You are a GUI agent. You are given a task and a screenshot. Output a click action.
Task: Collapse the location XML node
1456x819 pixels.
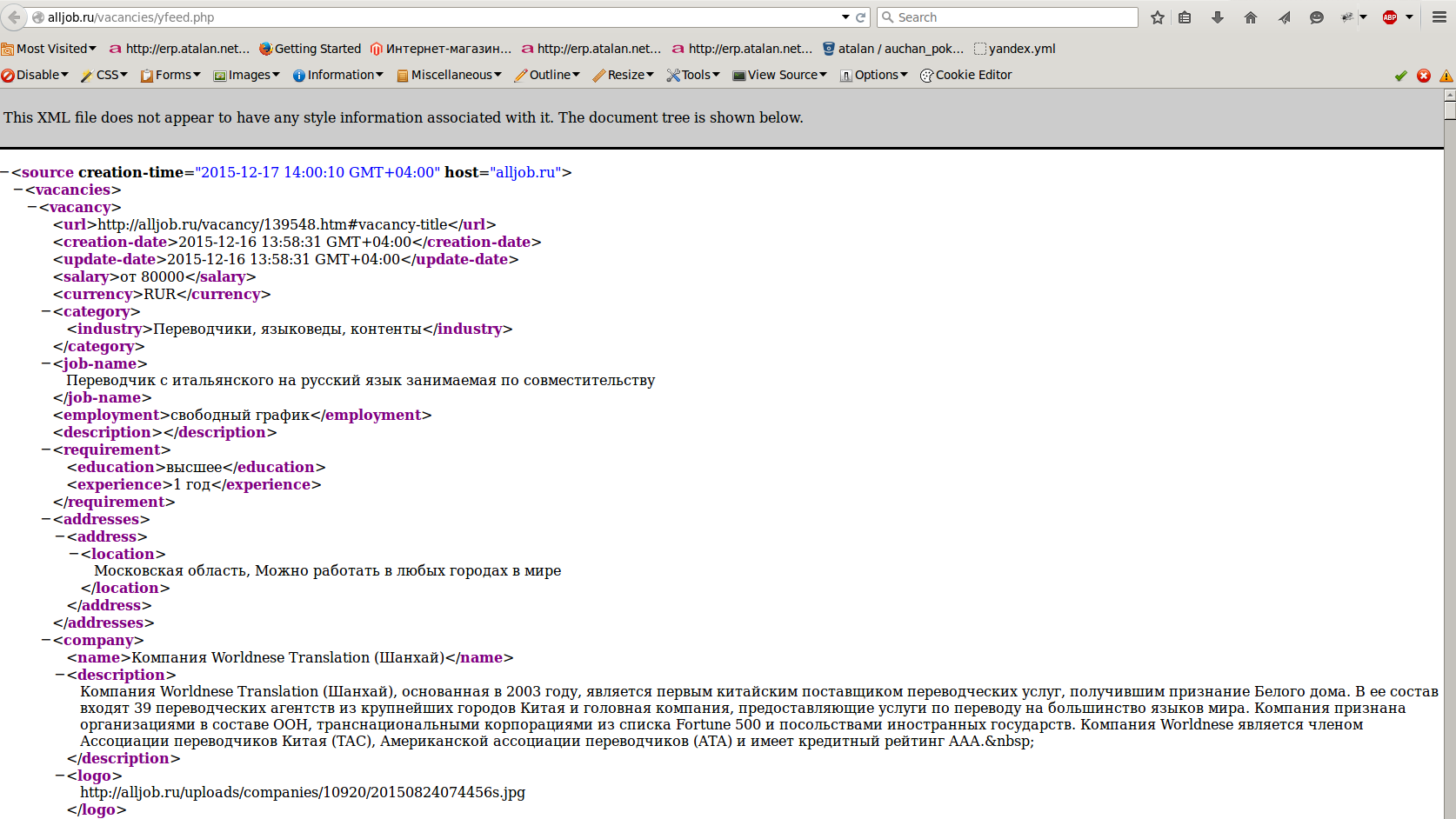pos(74,554)
